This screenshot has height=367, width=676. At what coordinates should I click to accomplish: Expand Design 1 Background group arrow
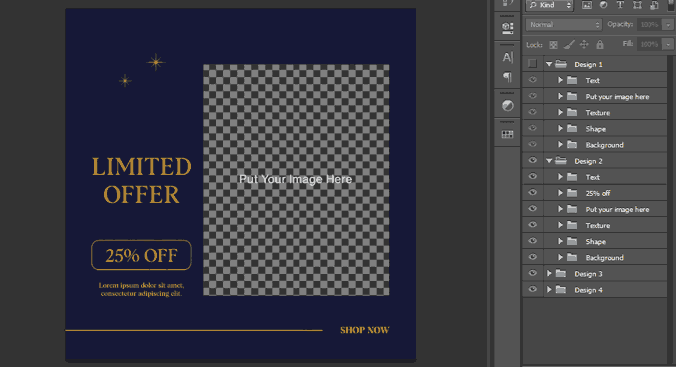click(560, 145)
